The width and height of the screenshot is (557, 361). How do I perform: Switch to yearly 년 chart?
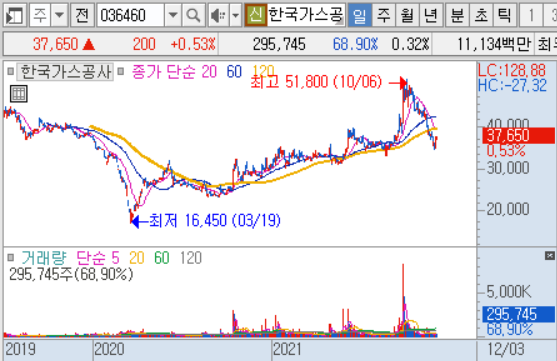(x=431, y=15)
